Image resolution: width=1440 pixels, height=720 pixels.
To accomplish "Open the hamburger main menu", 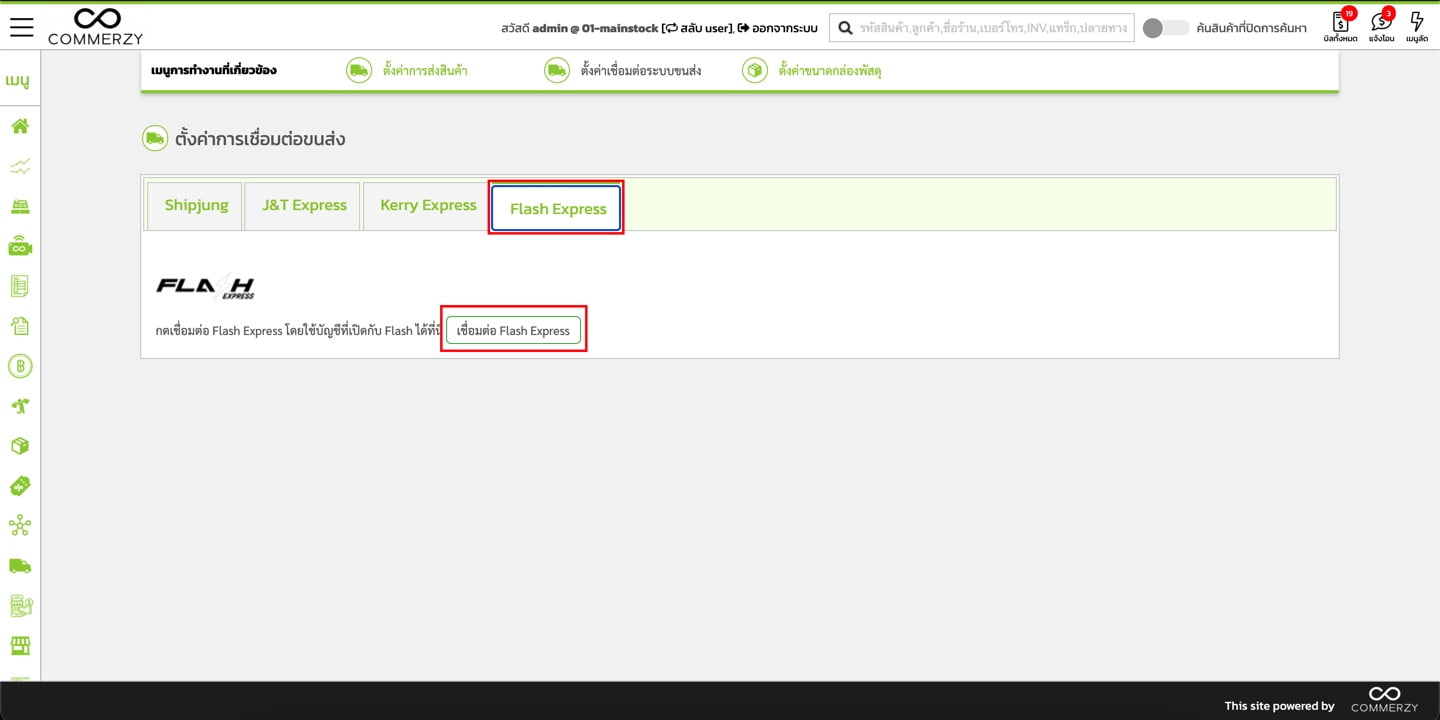I will tap(21, 27).
